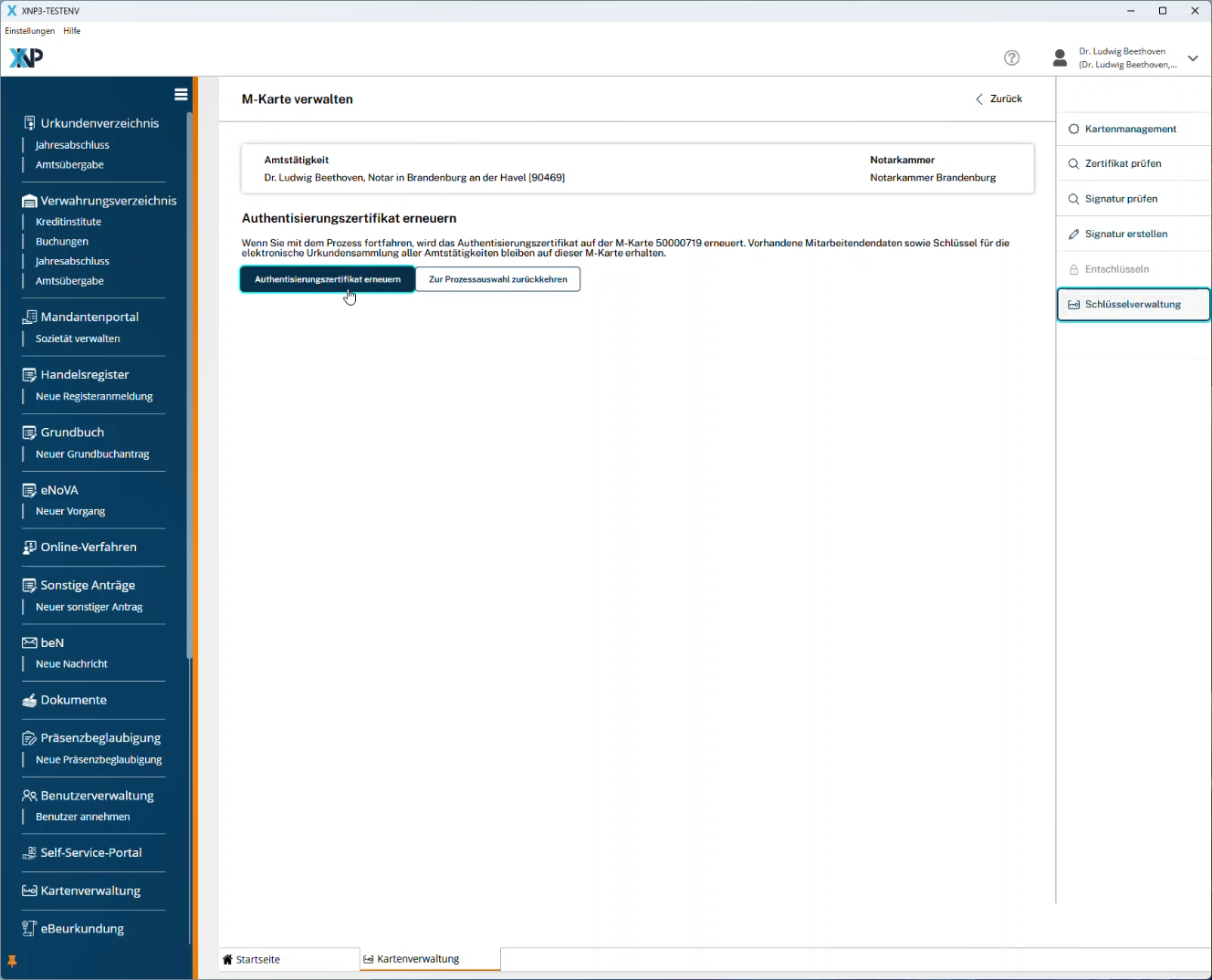This screenshot has width=1212, height=980.
Task: Start a Neuer Grundbuchantrag
Action: [92, 454]
